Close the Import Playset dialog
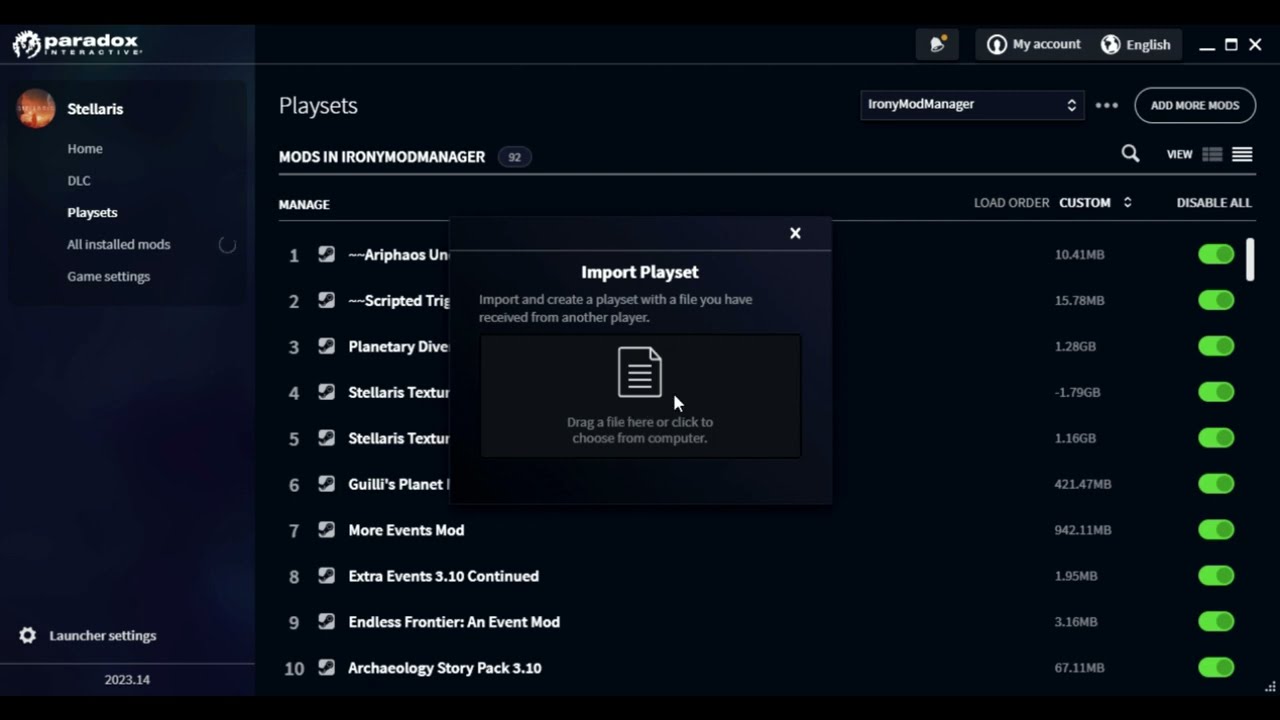Image resolution: width=1280 pixels, height=720 pixels. point(795,233)
